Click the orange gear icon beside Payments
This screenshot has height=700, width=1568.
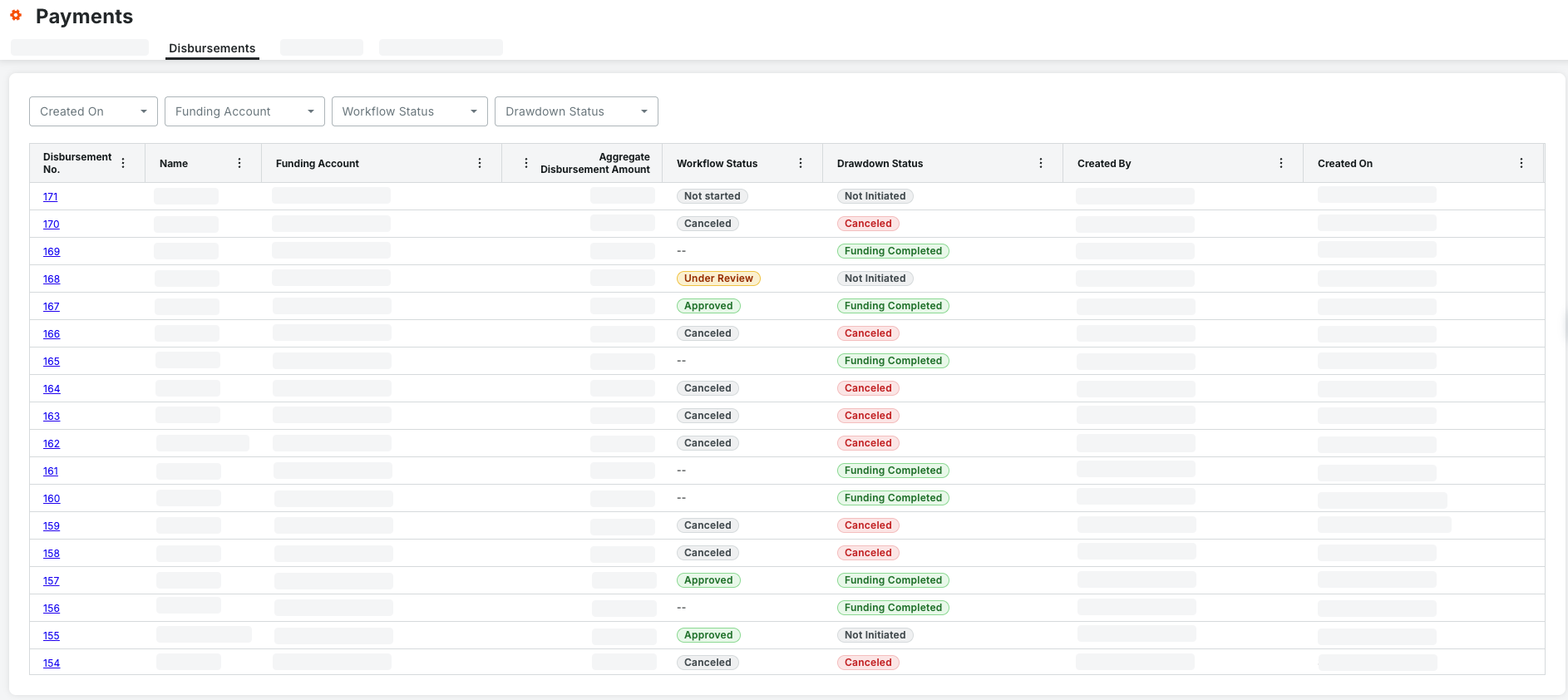pos(16,15)
